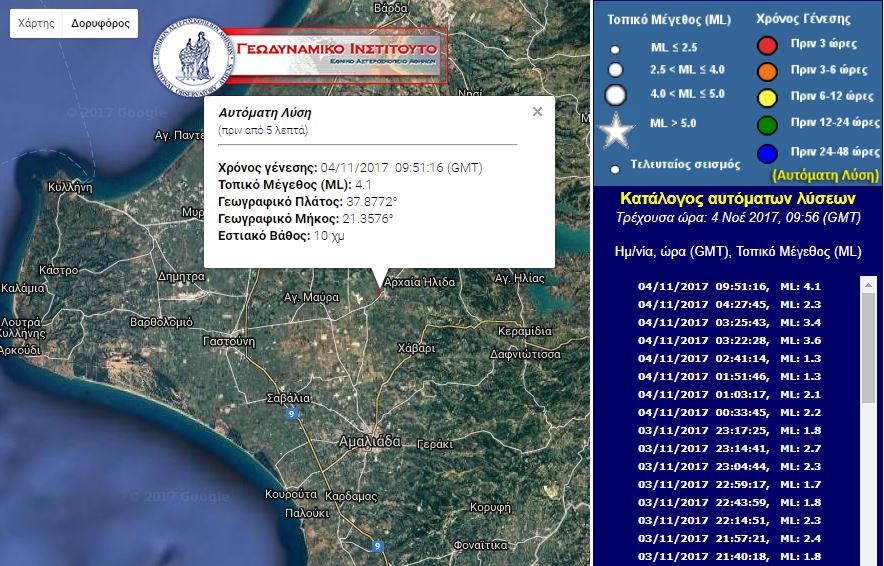The image size is (884, 566).
Task: Switch to the Χάρτης map view
Action: (36, 23)
